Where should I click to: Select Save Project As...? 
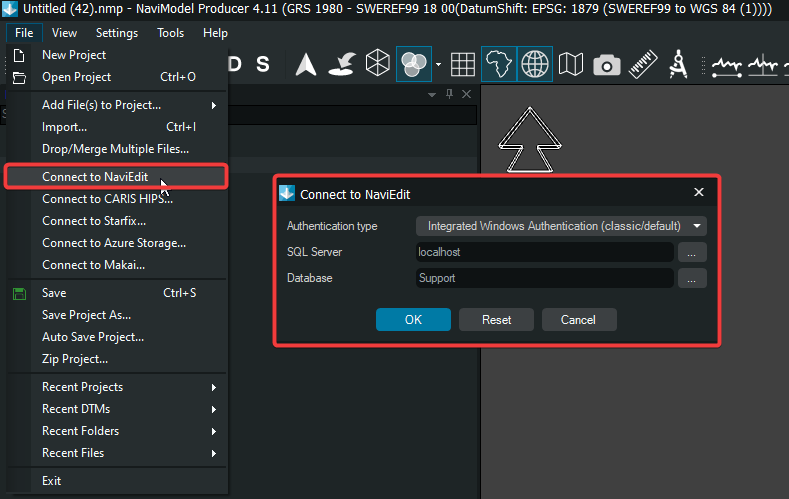[117, 315]
